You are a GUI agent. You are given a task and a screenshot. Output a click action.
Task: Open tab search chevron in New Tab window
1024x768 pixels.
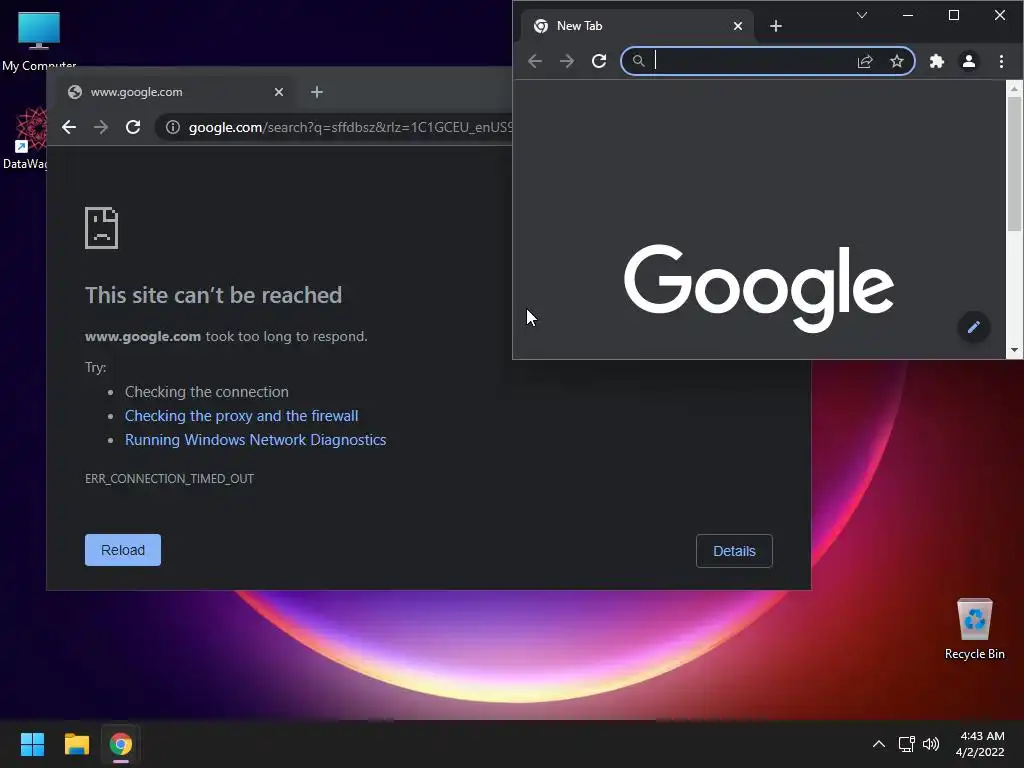click(x=862, y=15)
